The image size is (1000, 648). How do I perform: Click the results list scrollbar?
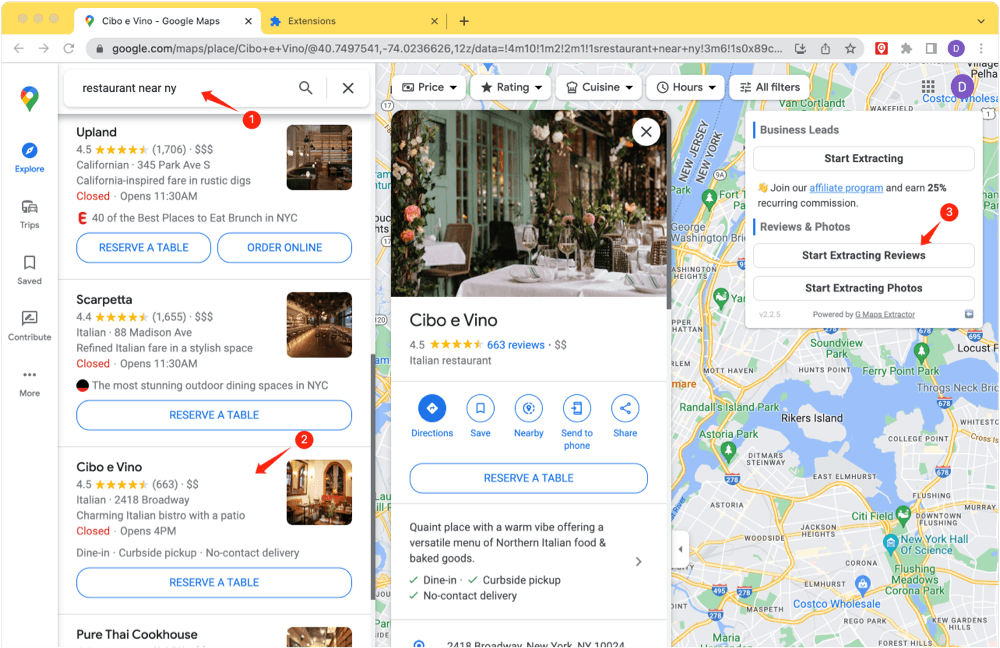pos(372,477)
